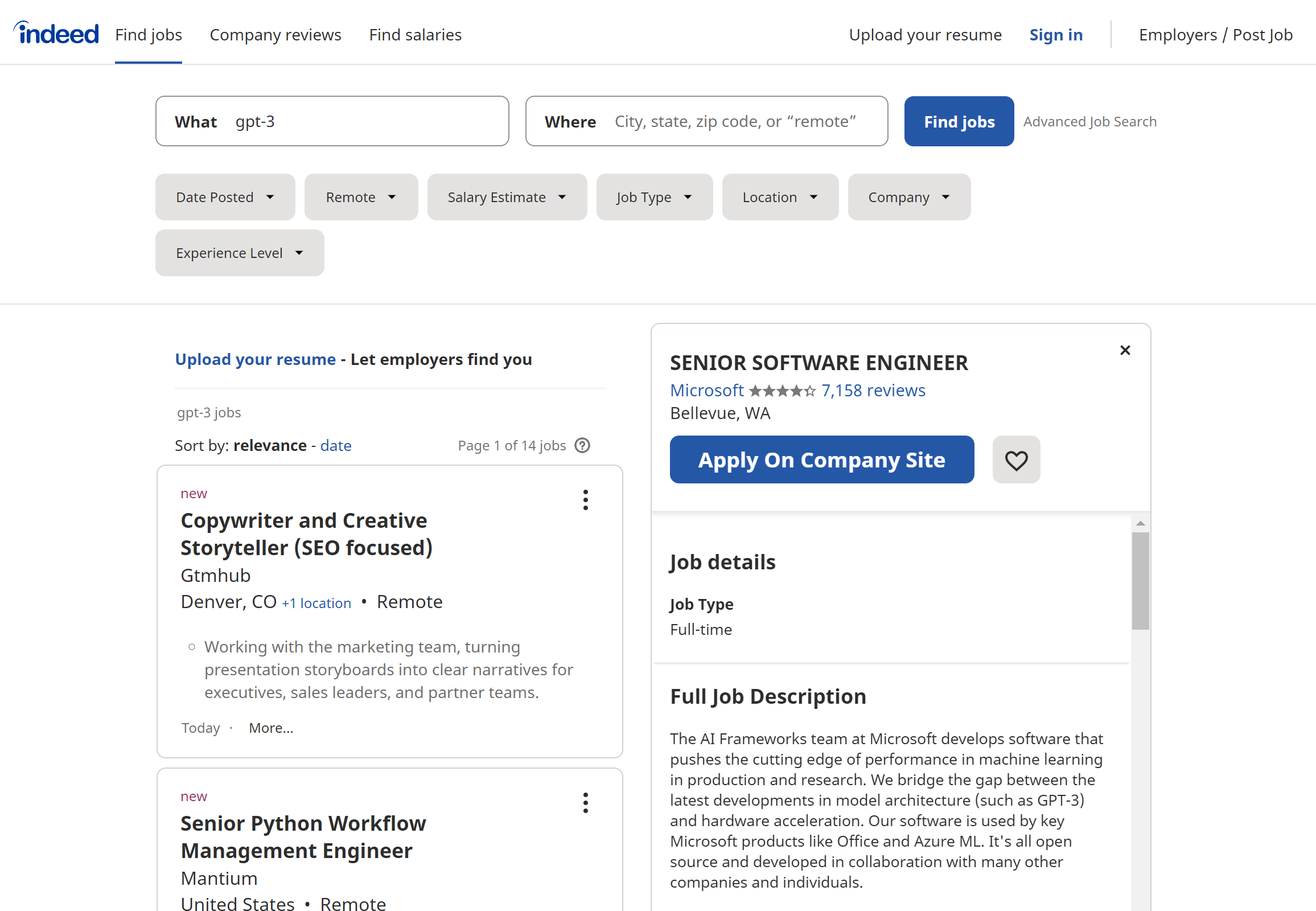Open Senior Python Workflow Management Engineer job

pos(303,838)
